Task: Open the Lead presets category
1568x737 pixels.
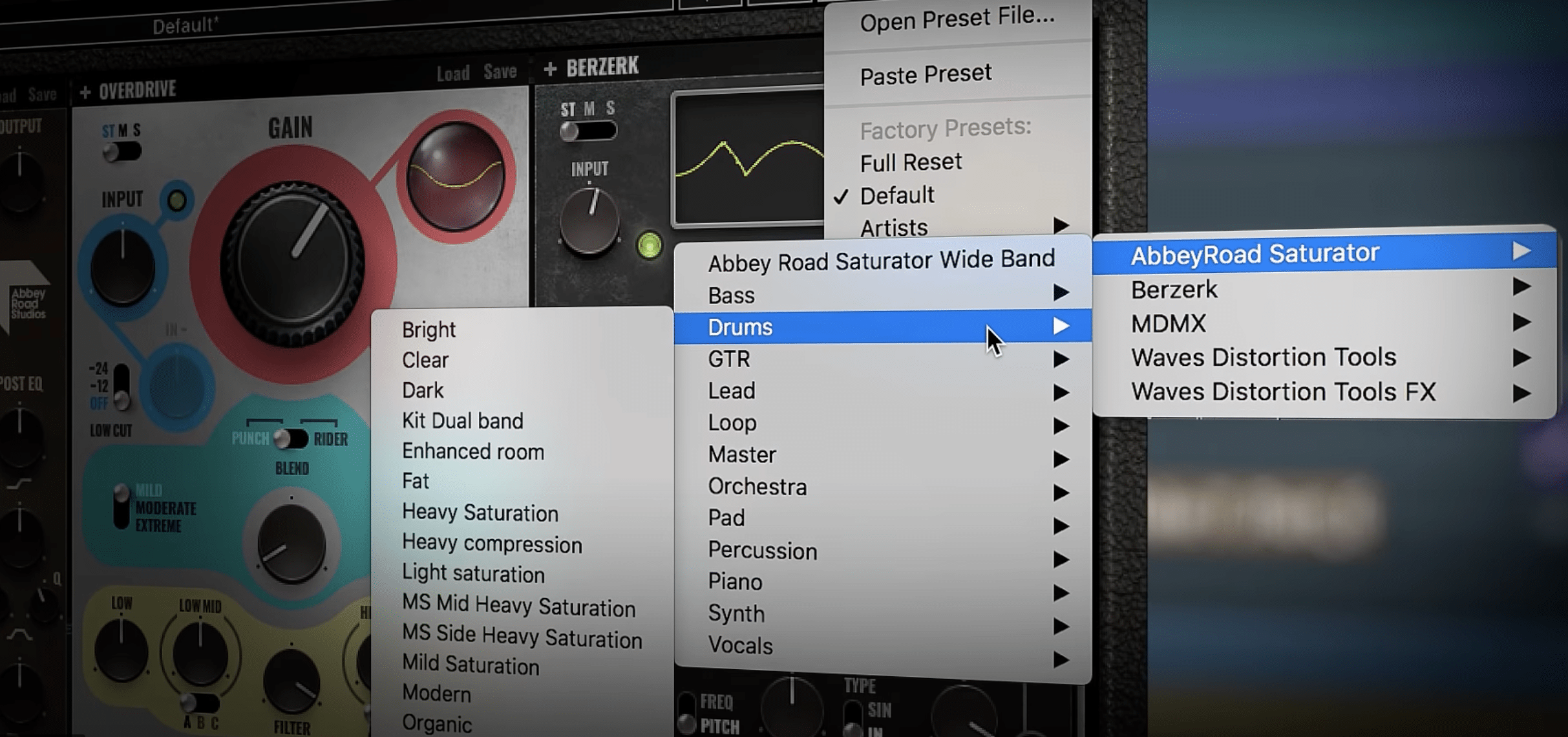Action: 882,391
